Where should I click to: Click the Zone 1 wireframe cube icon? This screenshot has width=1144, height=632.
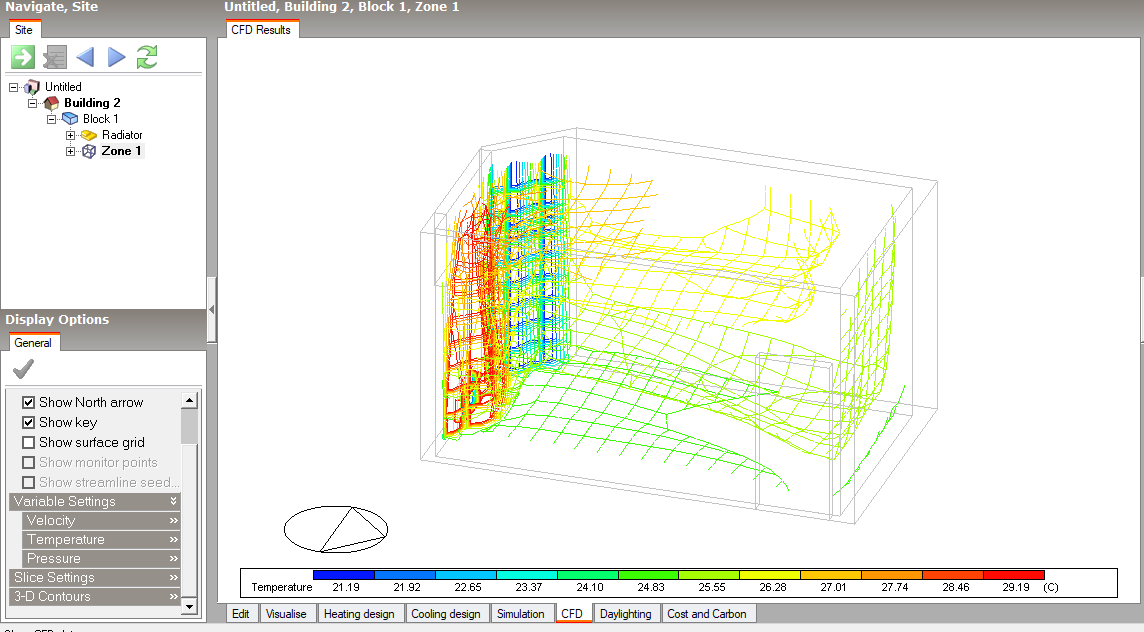coord(89,151)
